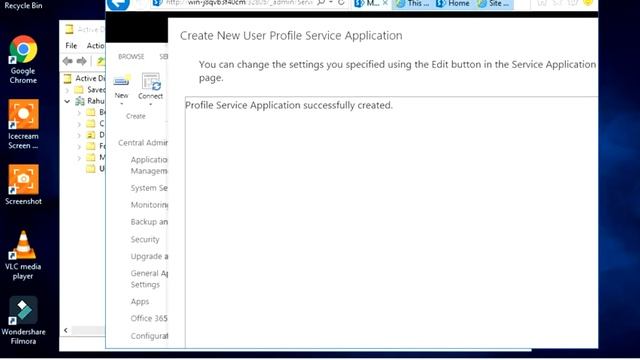Open Google Chrome from the desktop

tap(23, 60)
